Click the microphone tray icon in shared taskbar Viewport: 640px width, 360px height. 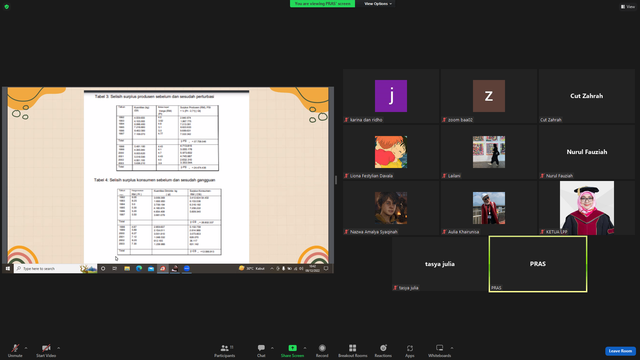pos(283,269)
